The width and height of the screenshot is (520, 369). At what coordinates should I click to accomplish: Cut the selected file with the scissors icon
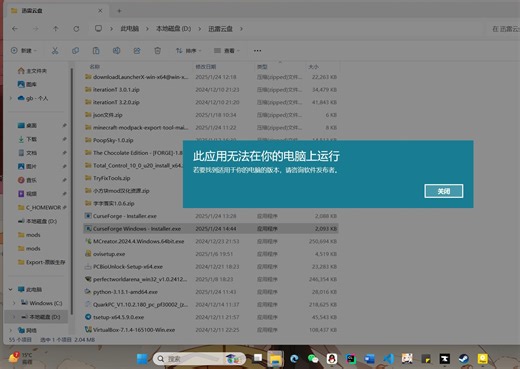(55, 51)
